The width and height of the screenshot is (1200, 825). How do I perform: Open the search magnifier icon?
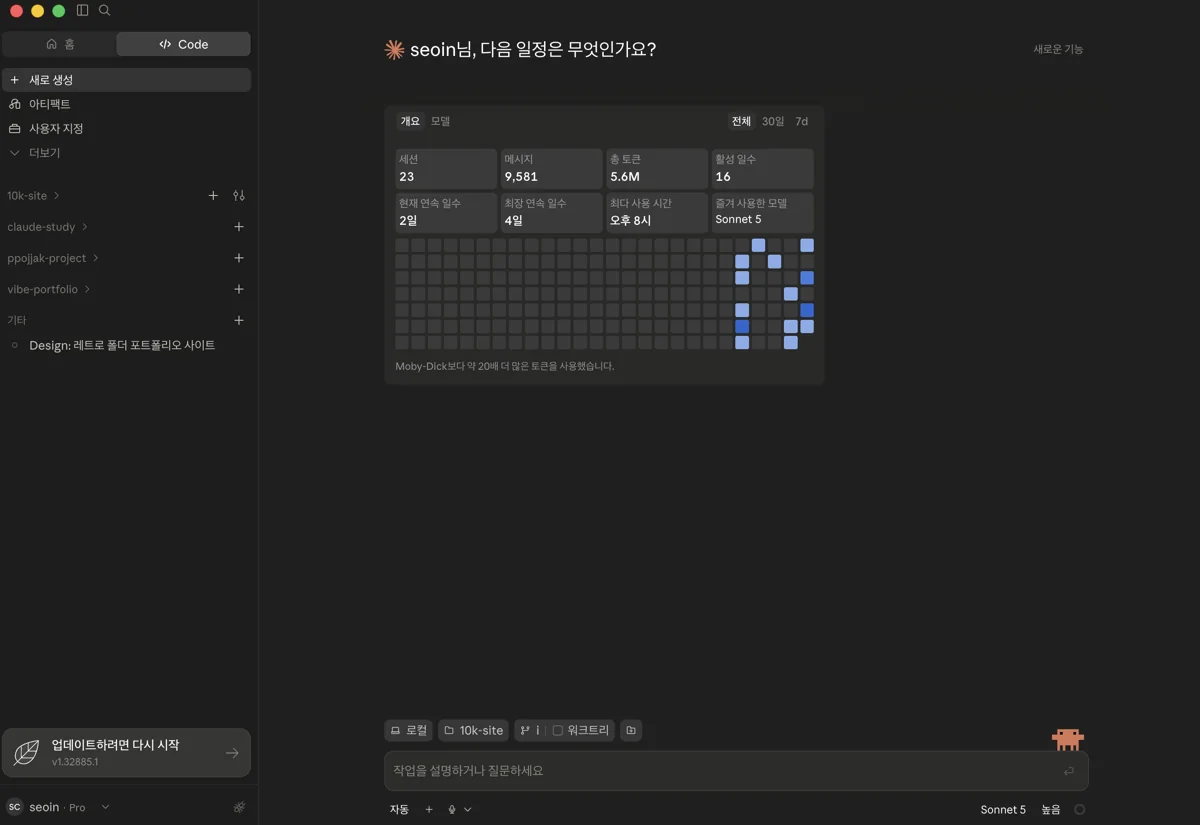click(105, 10)
